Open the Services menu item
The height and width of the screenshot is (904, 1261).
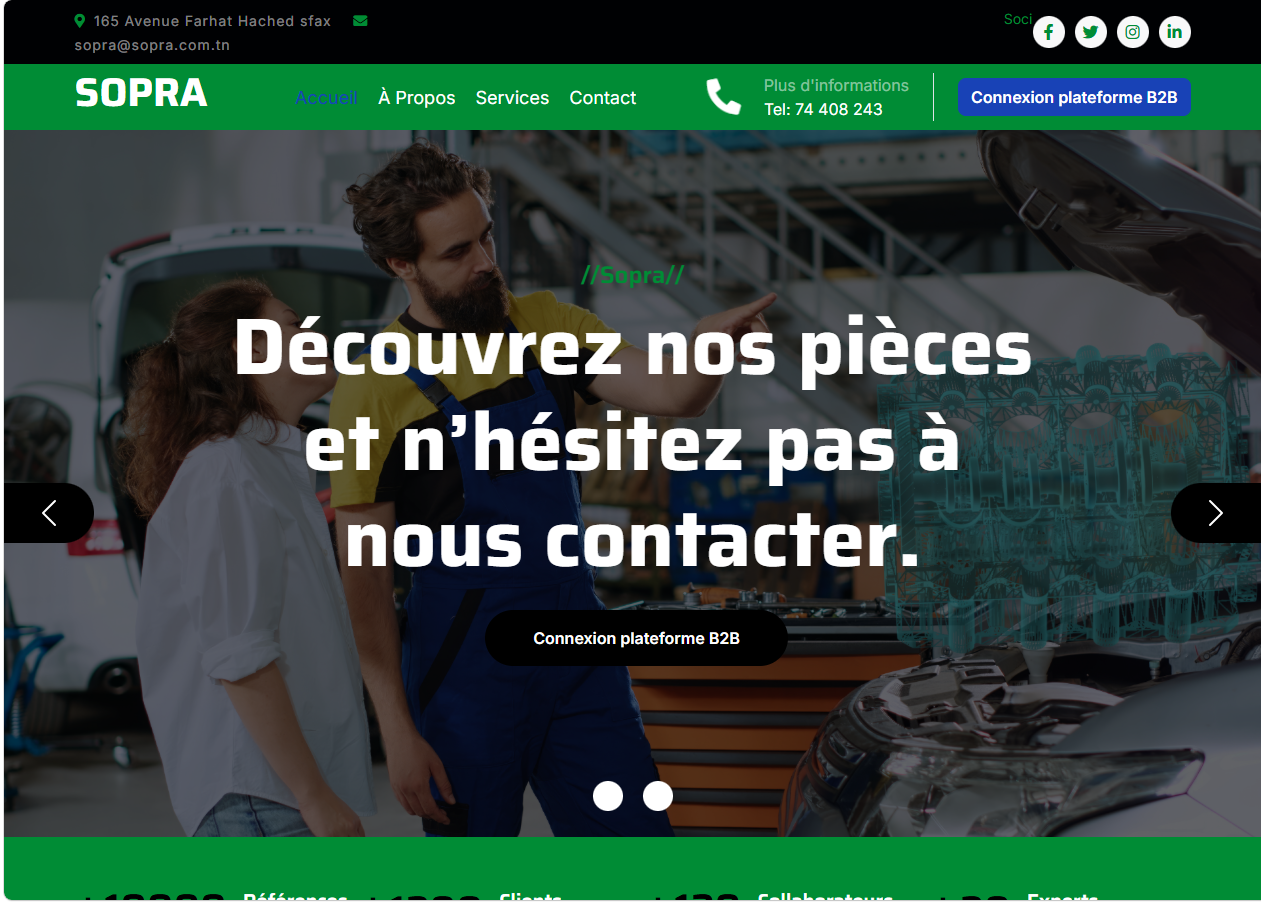point(512,98)
